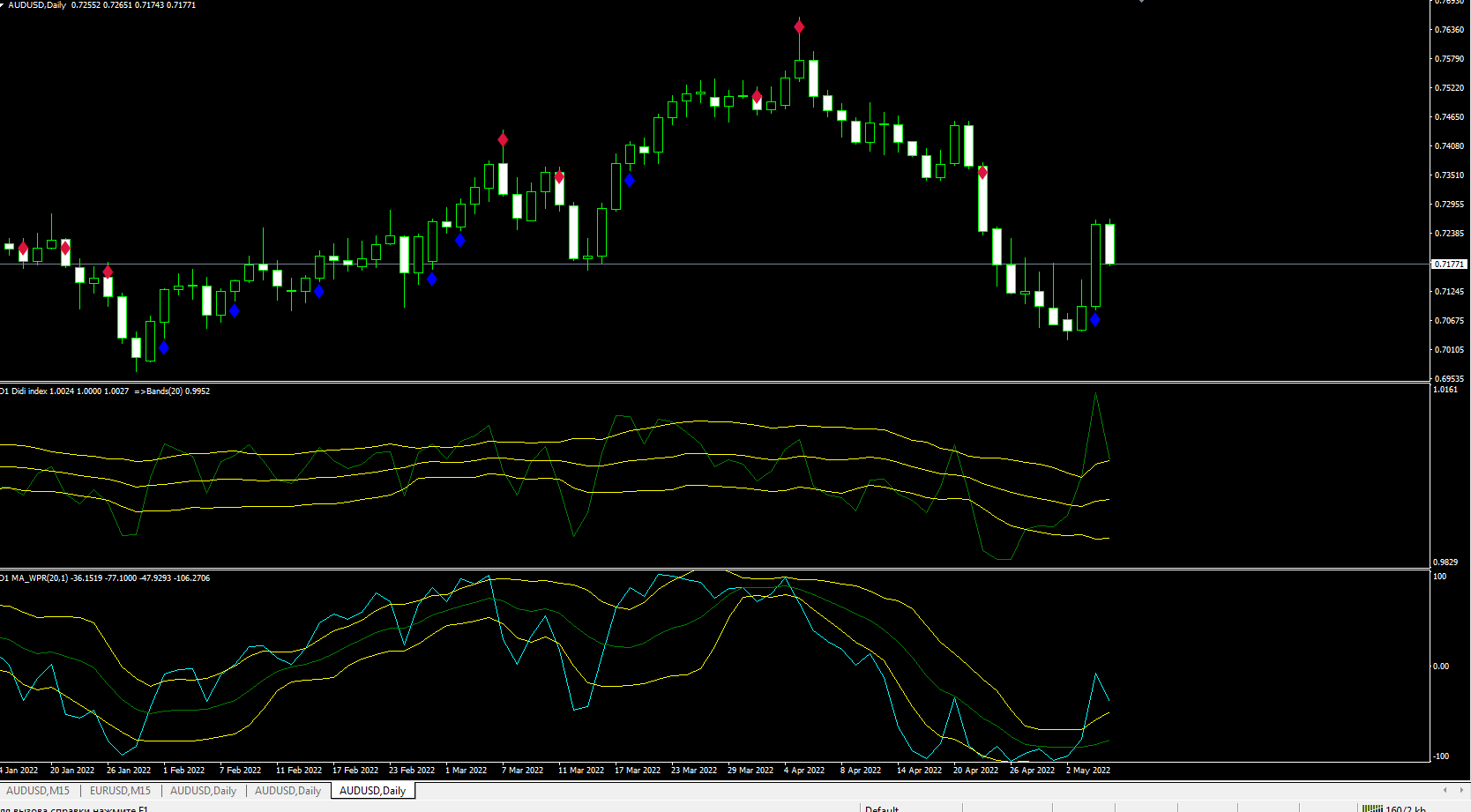Image resolution: width=1471 pixels, height=812 pixels.
Task: Click the Default profile in the status bar
Action: [882, 808]
